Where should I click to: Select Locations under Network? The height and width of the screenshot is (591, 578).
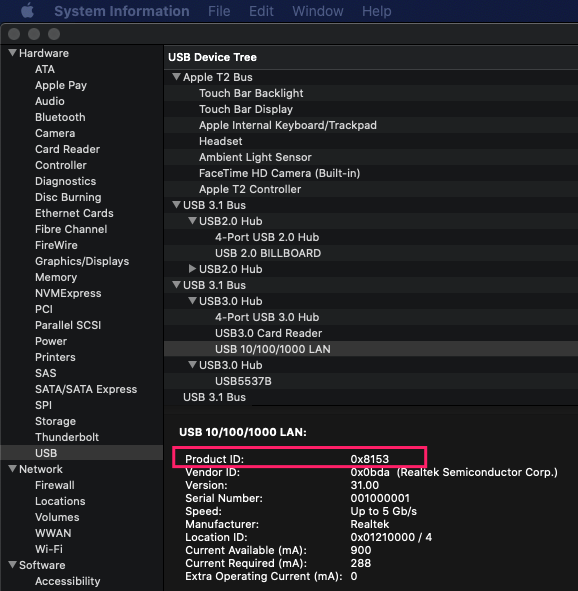pyautogui.click(x=60, y=501)
